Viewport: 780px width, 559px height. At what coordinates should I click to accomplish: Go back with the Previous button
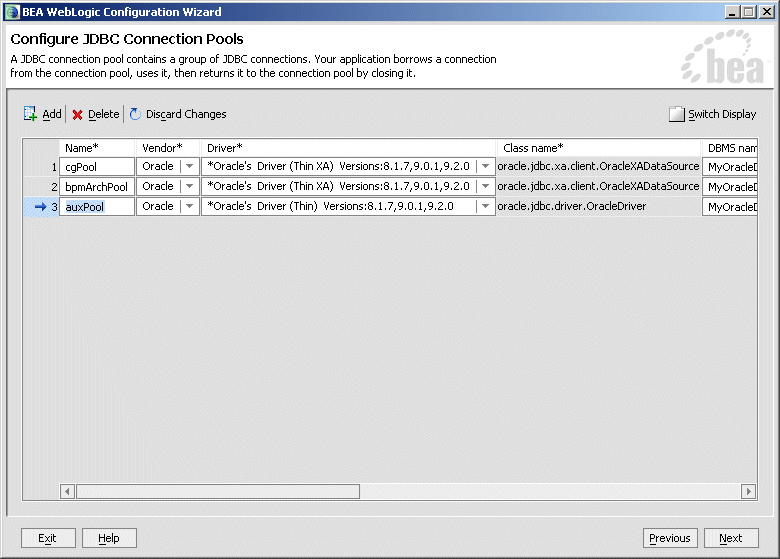click(x=670, y=538)
